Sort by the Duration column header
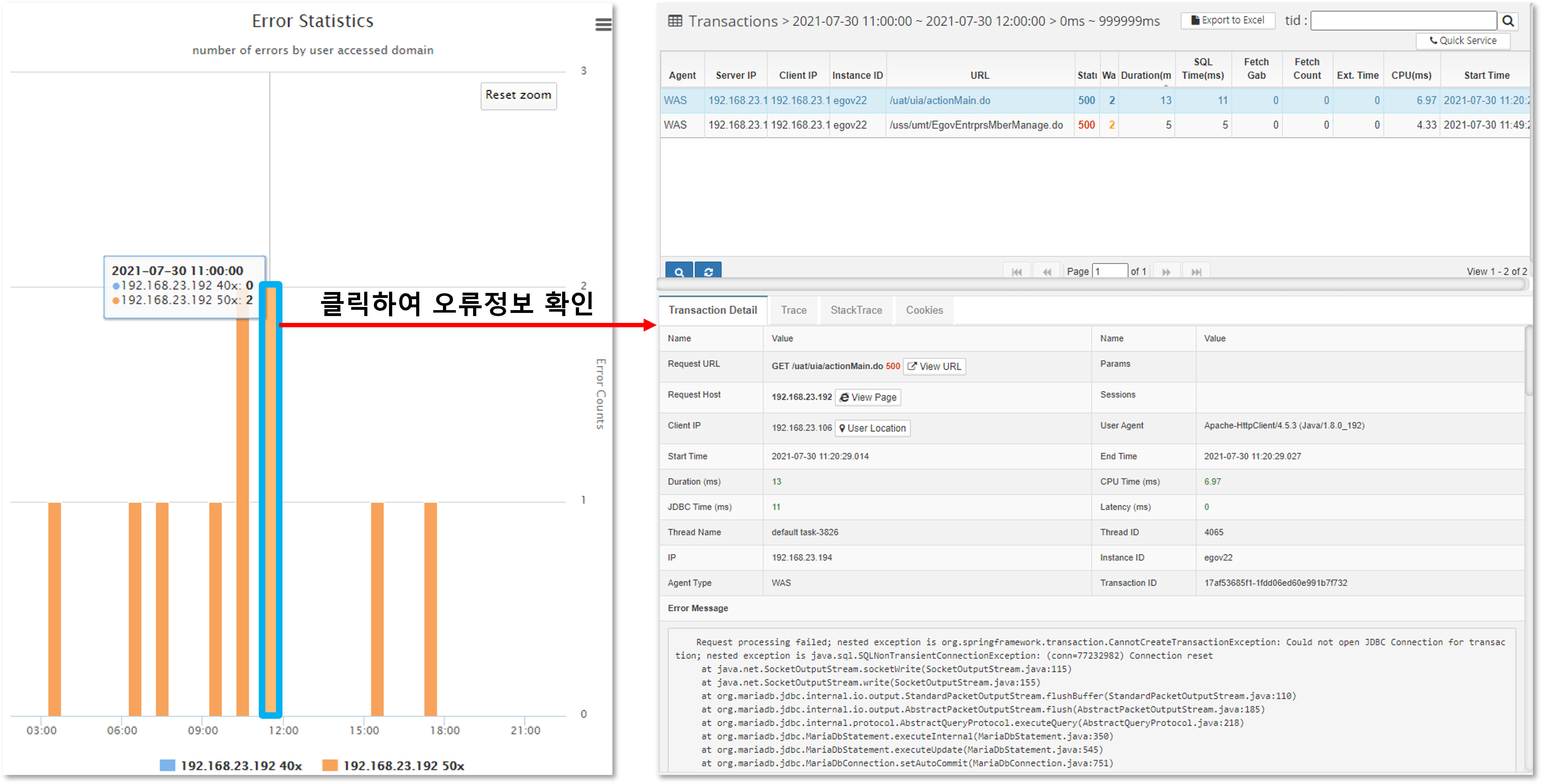1542x784 pixels. click(1145, 75)
